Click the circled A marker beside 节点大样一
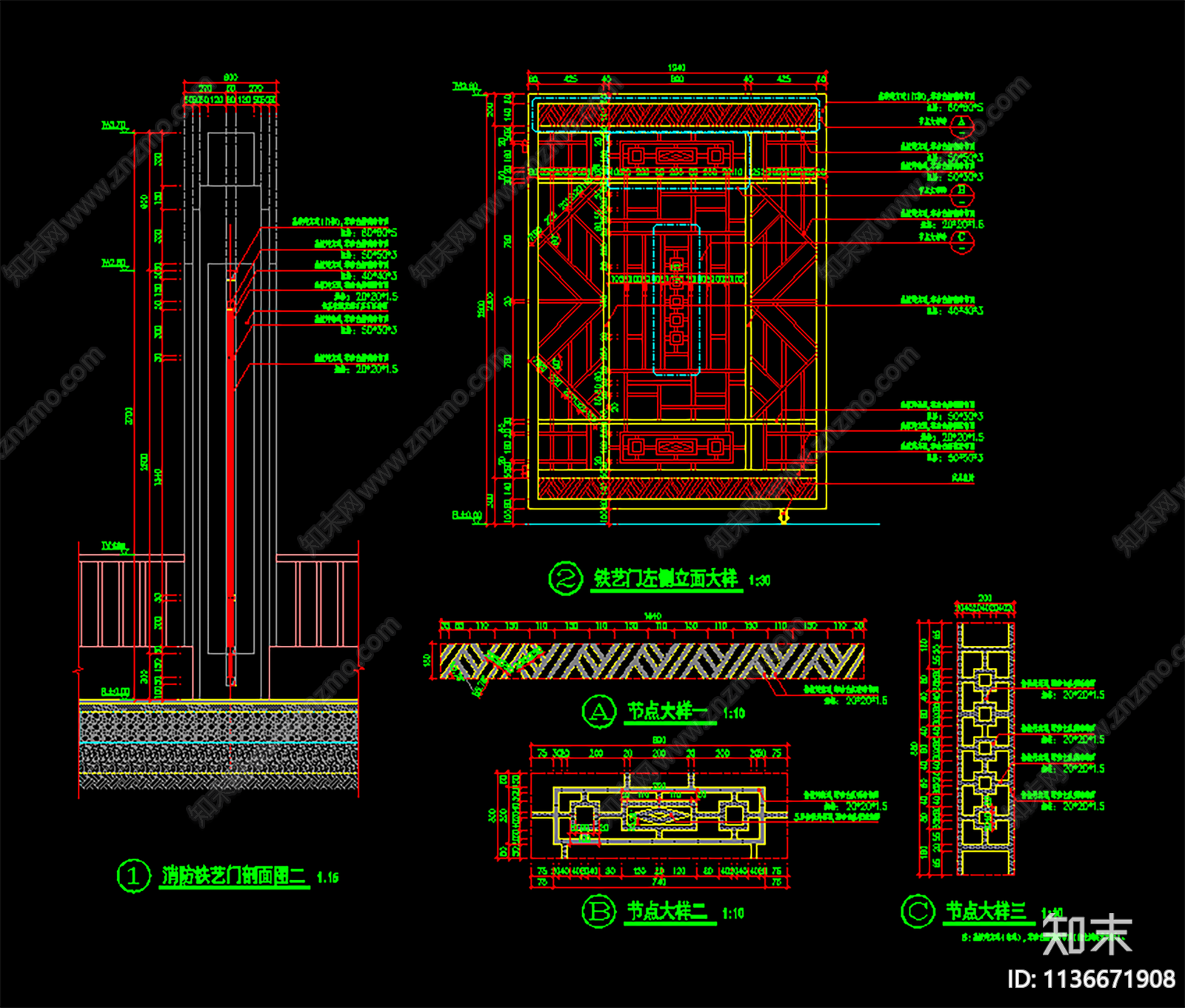1185x1008 pixels. coord(599,712)
